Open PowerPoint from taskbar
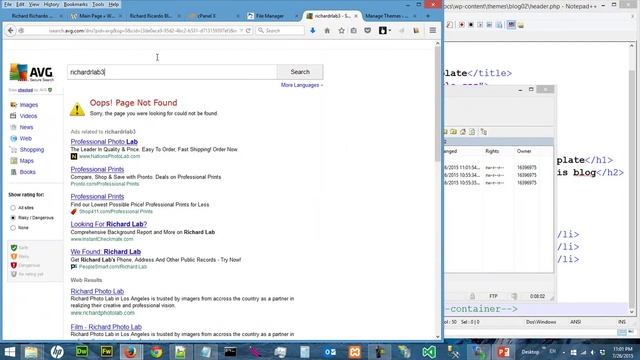 pyautogui.click(x=503, y=352)
